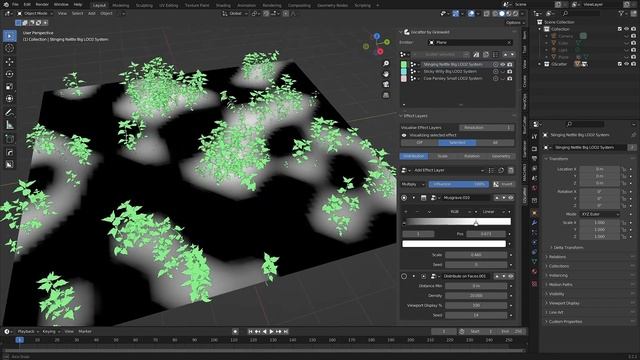The image size is (640, 360).
Task: Click the play animation button
Action: (x=271, y=332)
